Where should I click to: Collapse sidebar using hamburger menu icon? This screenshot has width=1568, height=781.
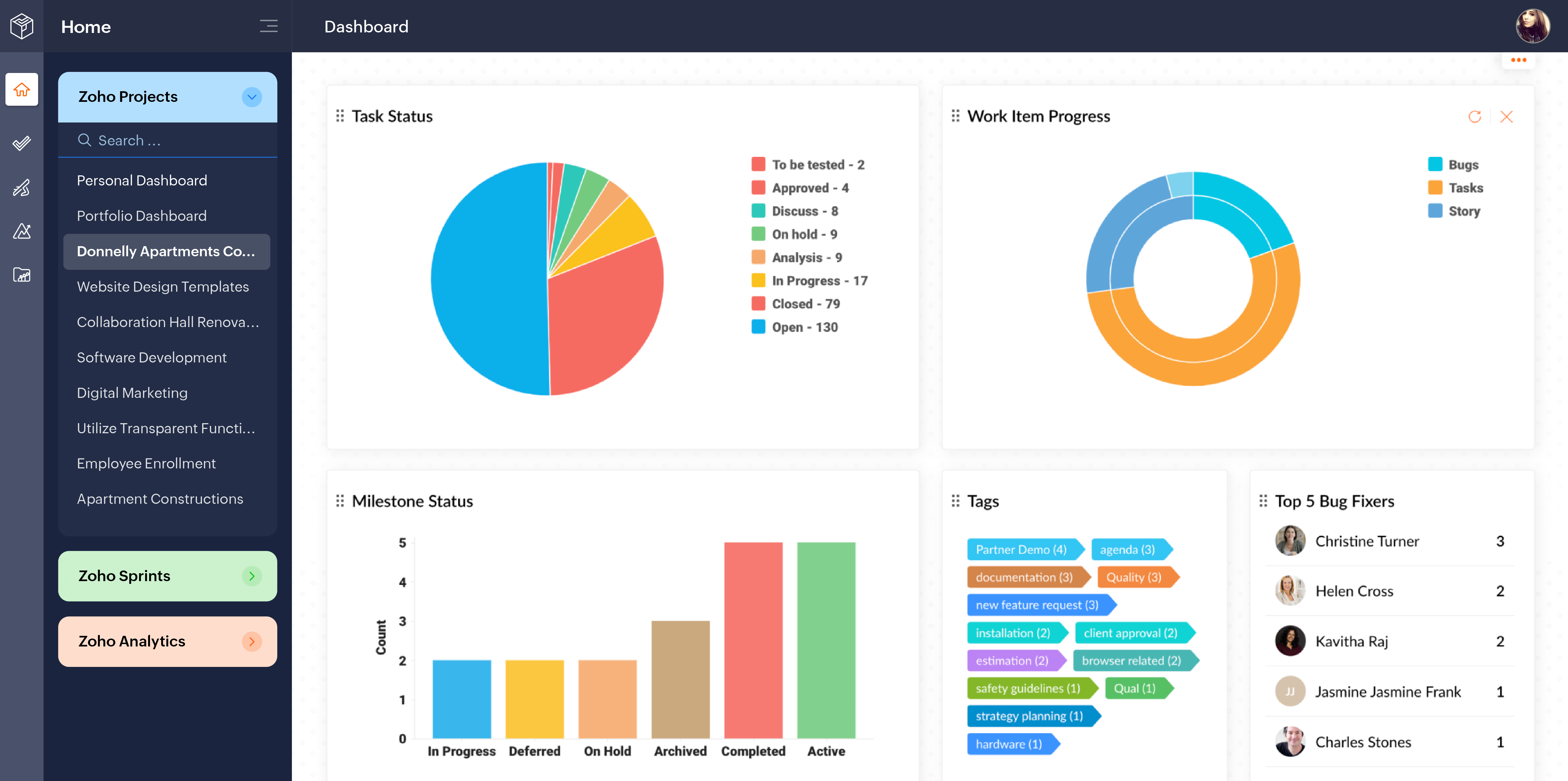[x=268, y=26]
